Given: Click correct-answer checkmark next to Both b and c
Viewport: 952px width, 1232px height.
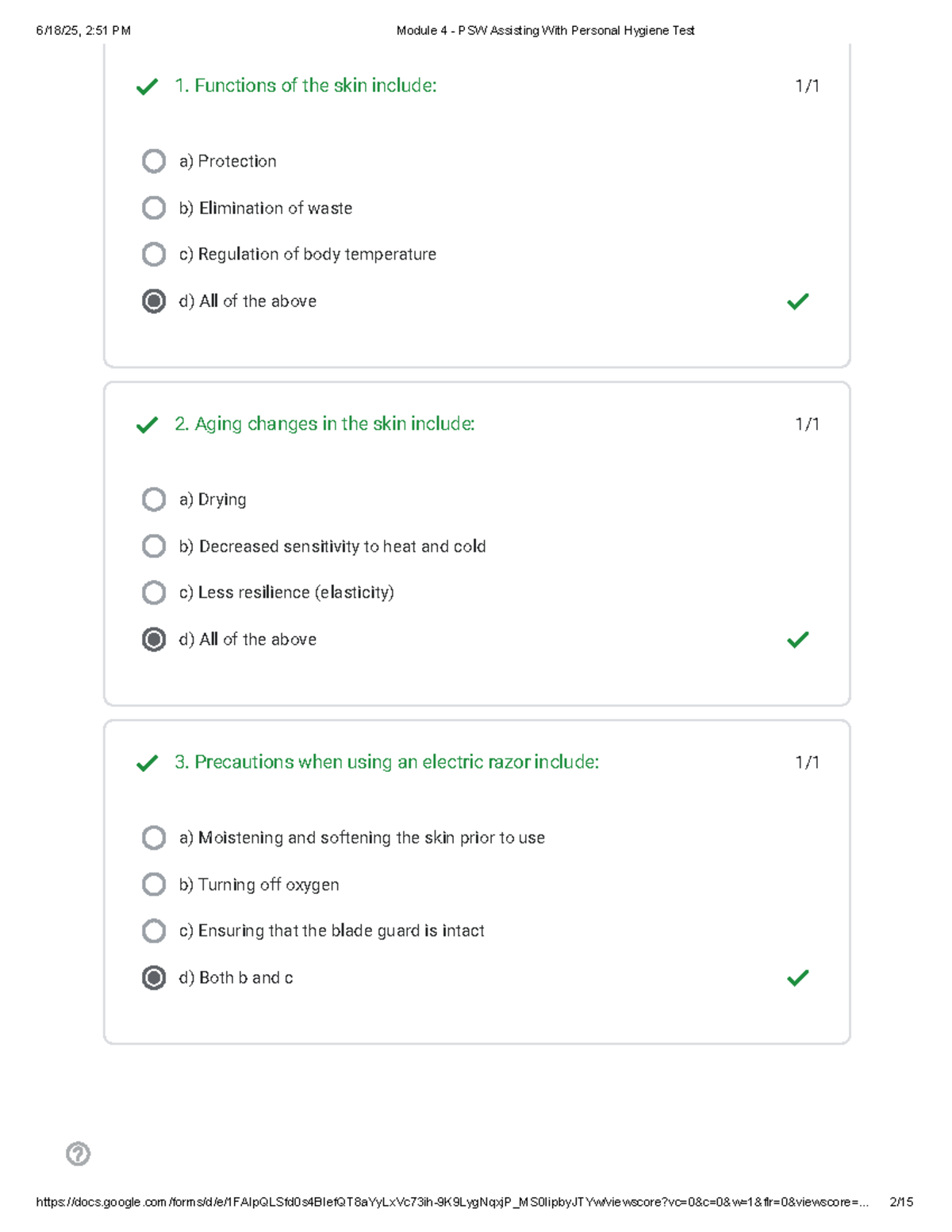Looking at the screenshot, I should pyautogui.click(x=797, y=978).
